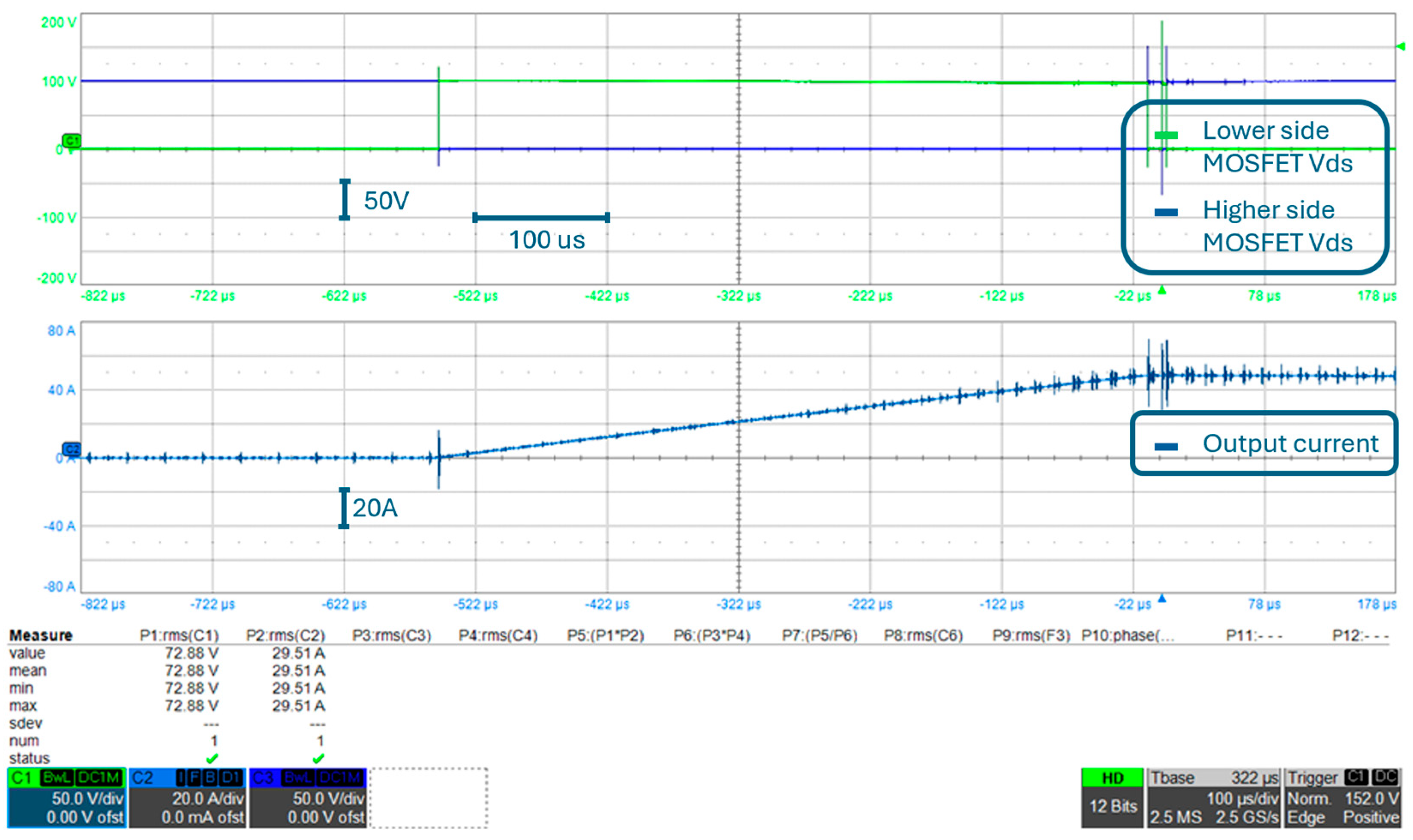Select the P1:rms(C1) measurement column
Image resolution: width=1413 pixels, height=840 pixels.
(179, 636)
